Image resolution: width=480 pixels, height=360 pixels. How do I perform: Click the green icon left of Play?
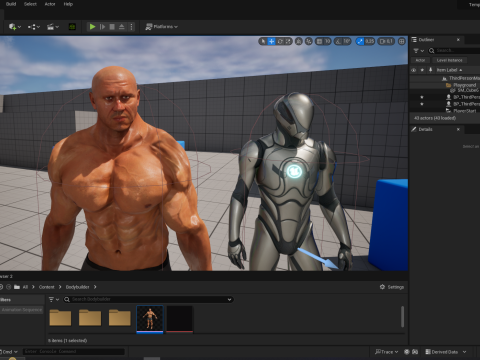pyautogui.click(x=72, y=27)
